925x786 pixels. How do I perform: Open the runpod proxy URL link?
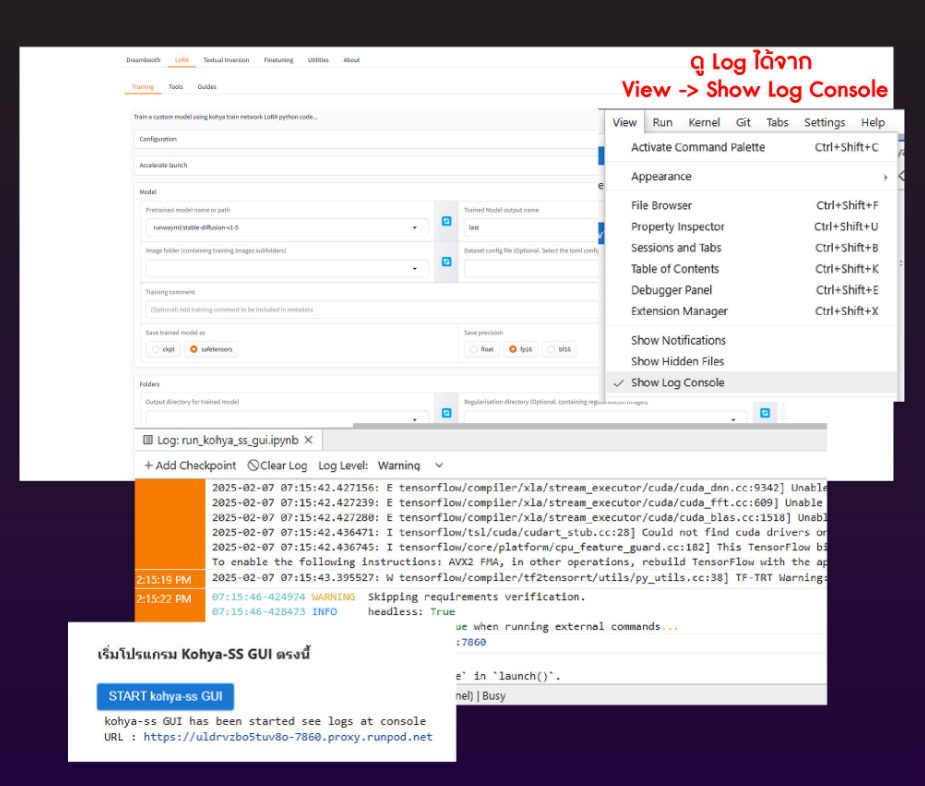(287, 737)
